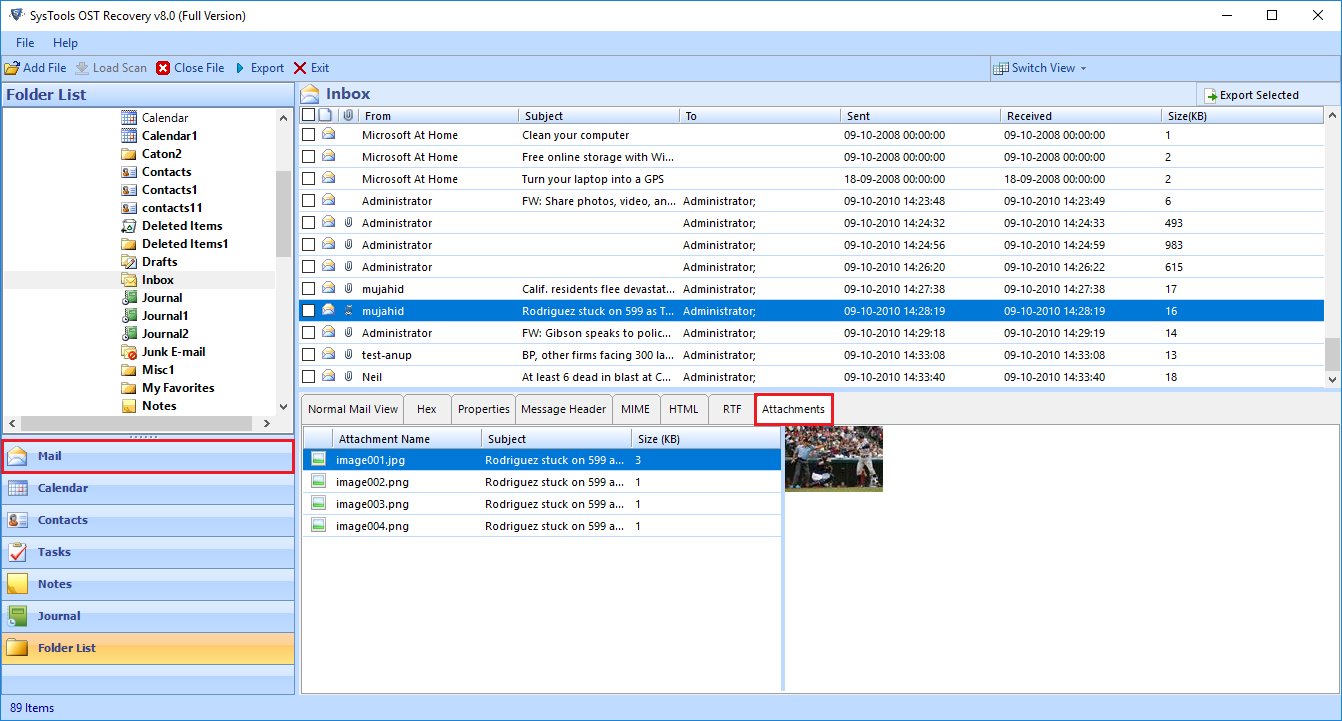Check the box for 'Calif. residents flee' email
The width and height of the screenshot is (1342, 721).
click(308, 289)
